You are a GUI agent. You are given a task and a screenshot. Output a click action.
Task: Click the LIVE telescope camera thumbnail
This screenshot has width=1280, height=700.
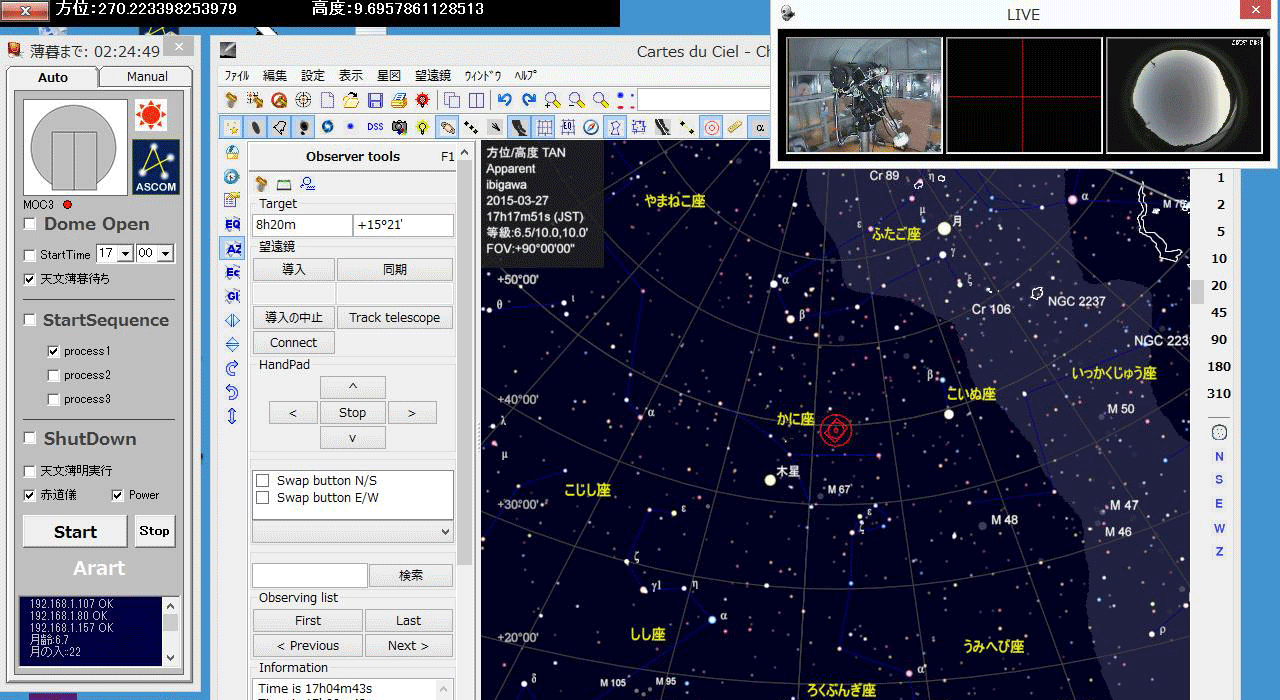(x=865, y=95)
